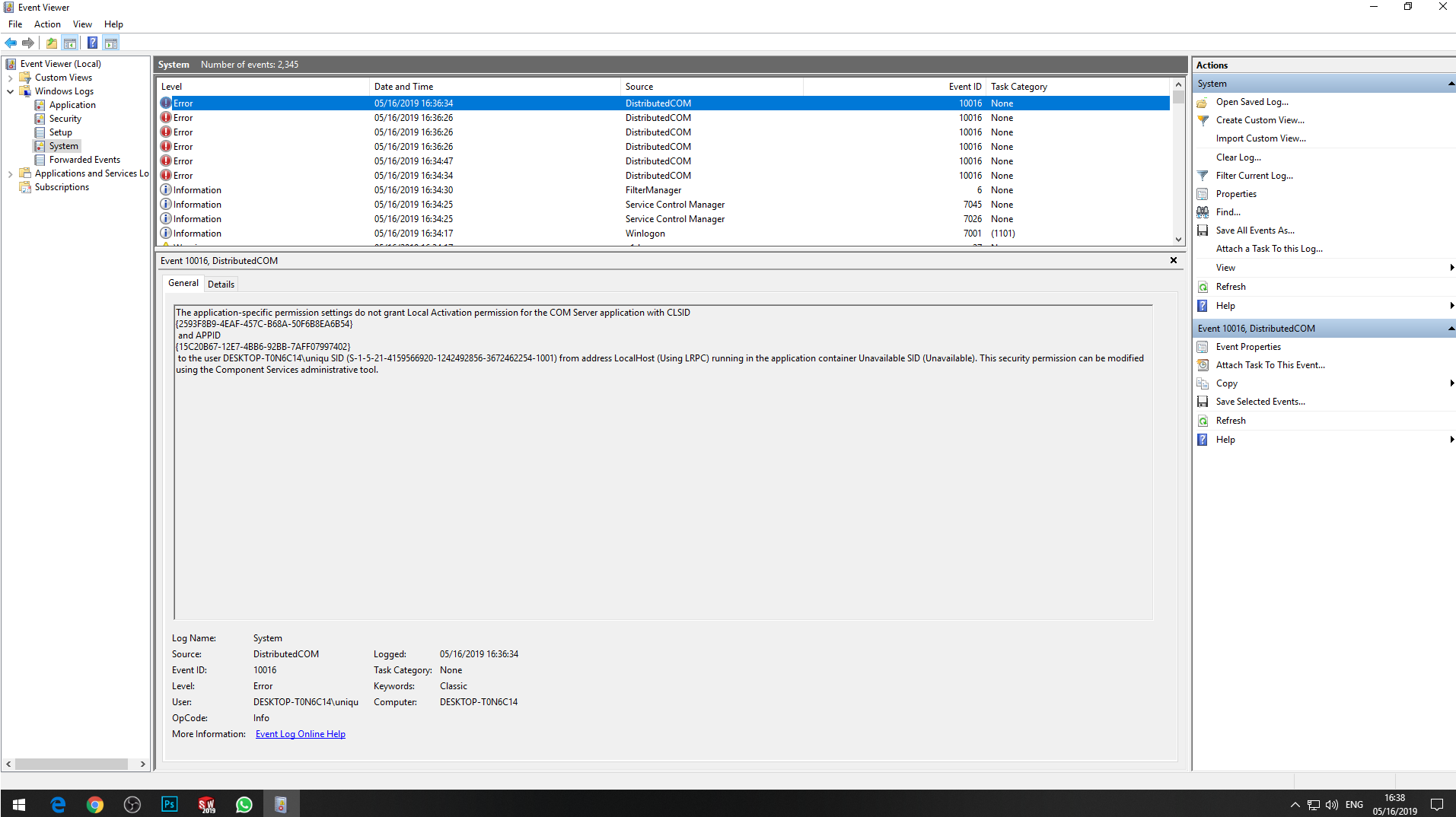Open Google Chrome from the taskbar
1456x817 pixels.
95,804
